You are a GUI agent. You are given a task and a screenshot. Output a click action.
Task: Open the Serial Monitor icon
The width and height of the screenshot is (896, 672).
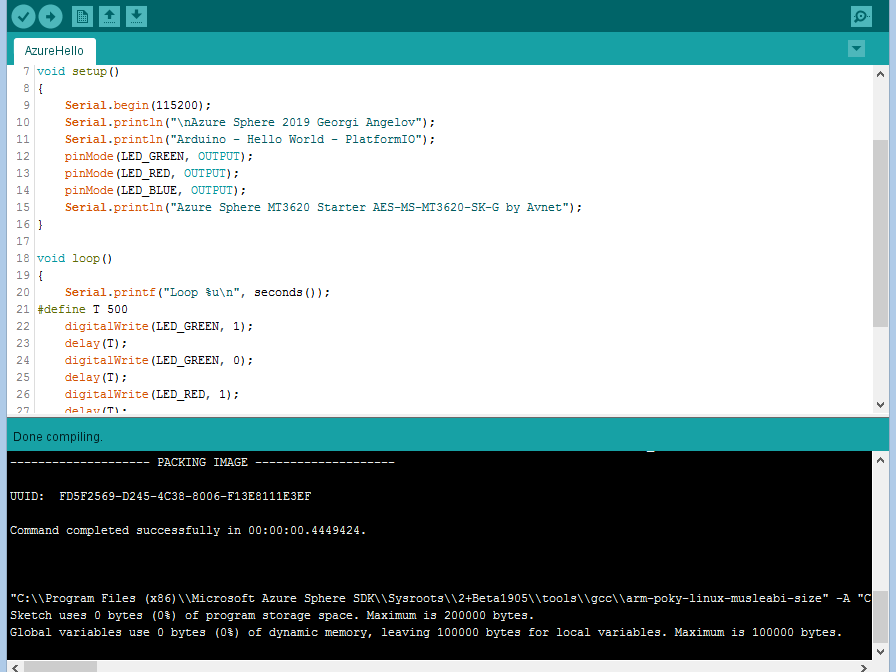coord(860,16)
